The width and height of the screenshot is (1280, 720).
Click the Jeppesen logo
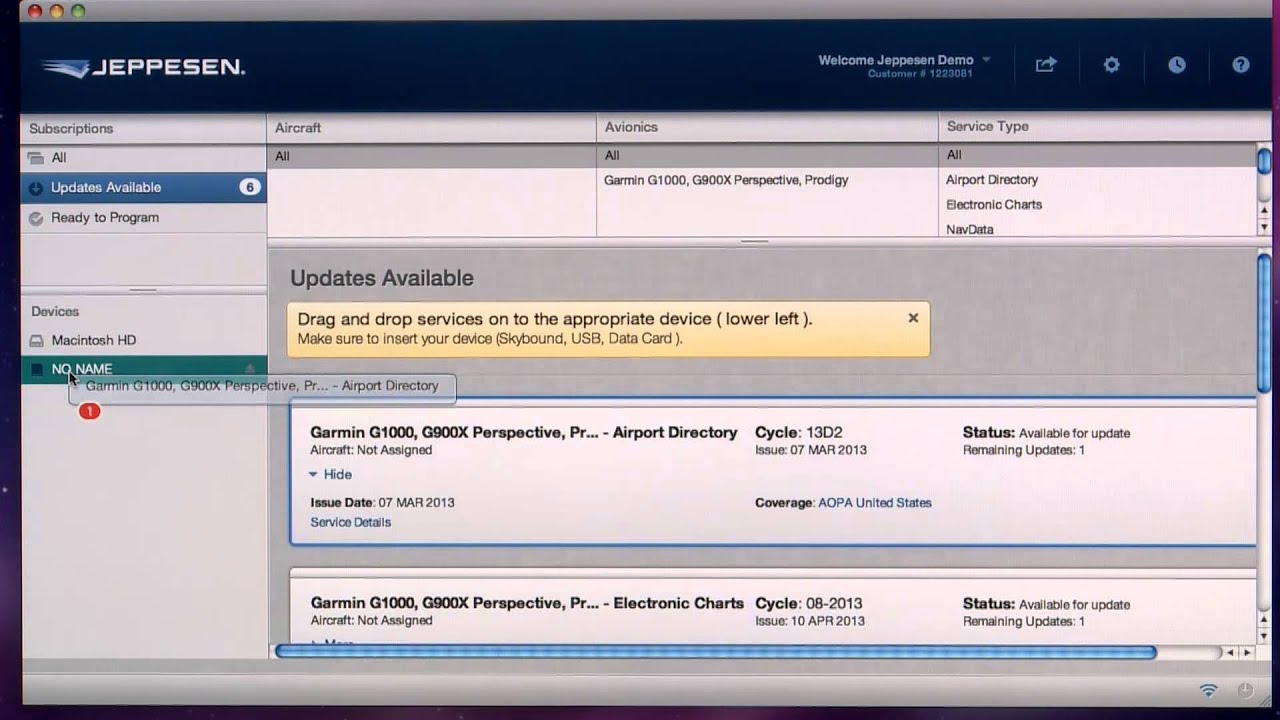tap(143, 68)
